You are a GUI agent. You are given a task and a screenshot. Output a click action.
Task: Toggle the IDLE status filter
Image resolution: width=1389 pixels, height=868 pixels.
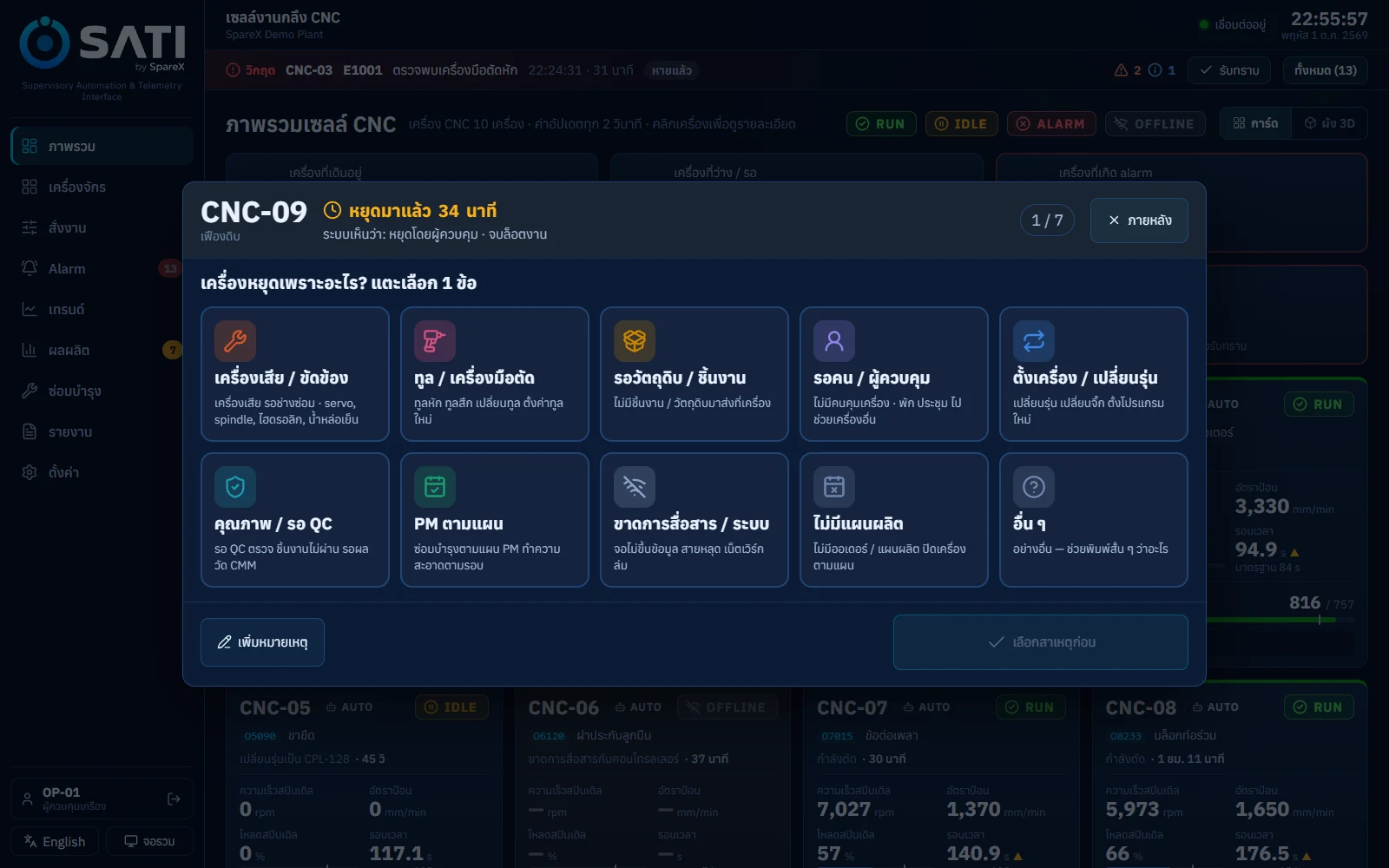pyautogui.click(x=961, y=124)
